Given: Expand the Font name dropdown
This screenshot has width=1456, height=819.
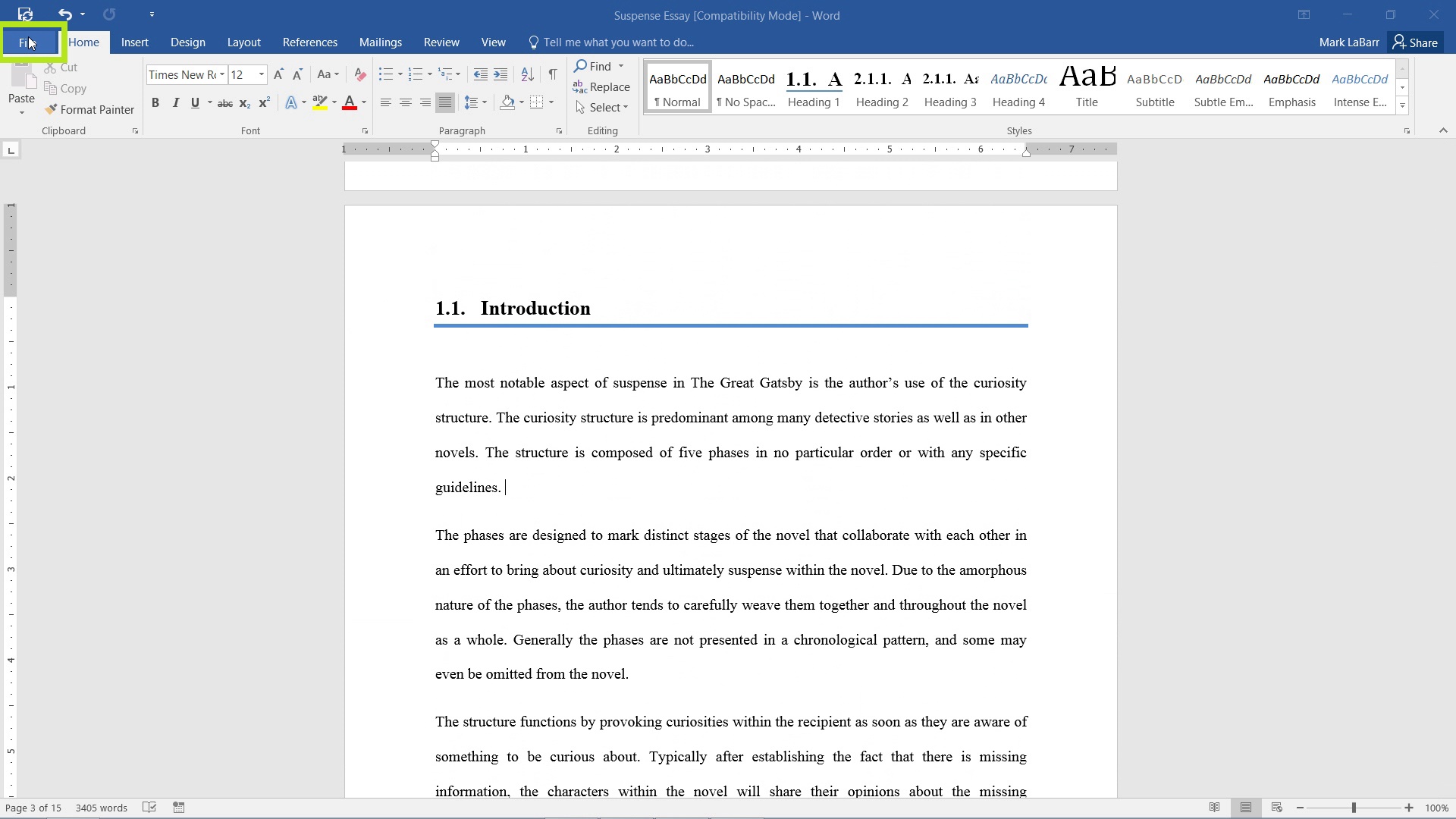Looking at the screenshot, I should (x=222, y=74).
